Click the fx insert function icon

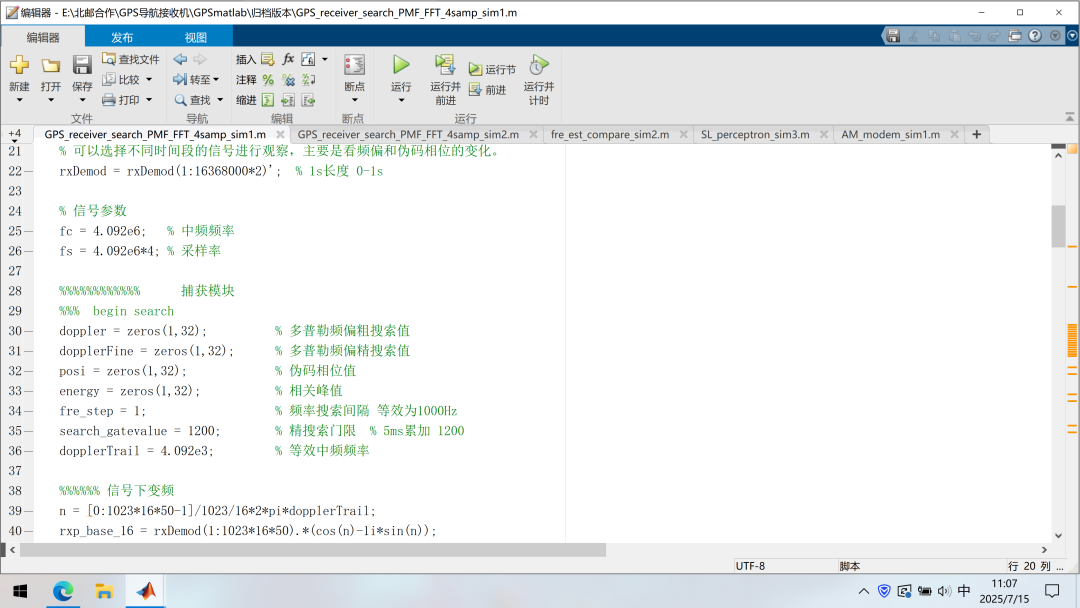click(288, 60)
